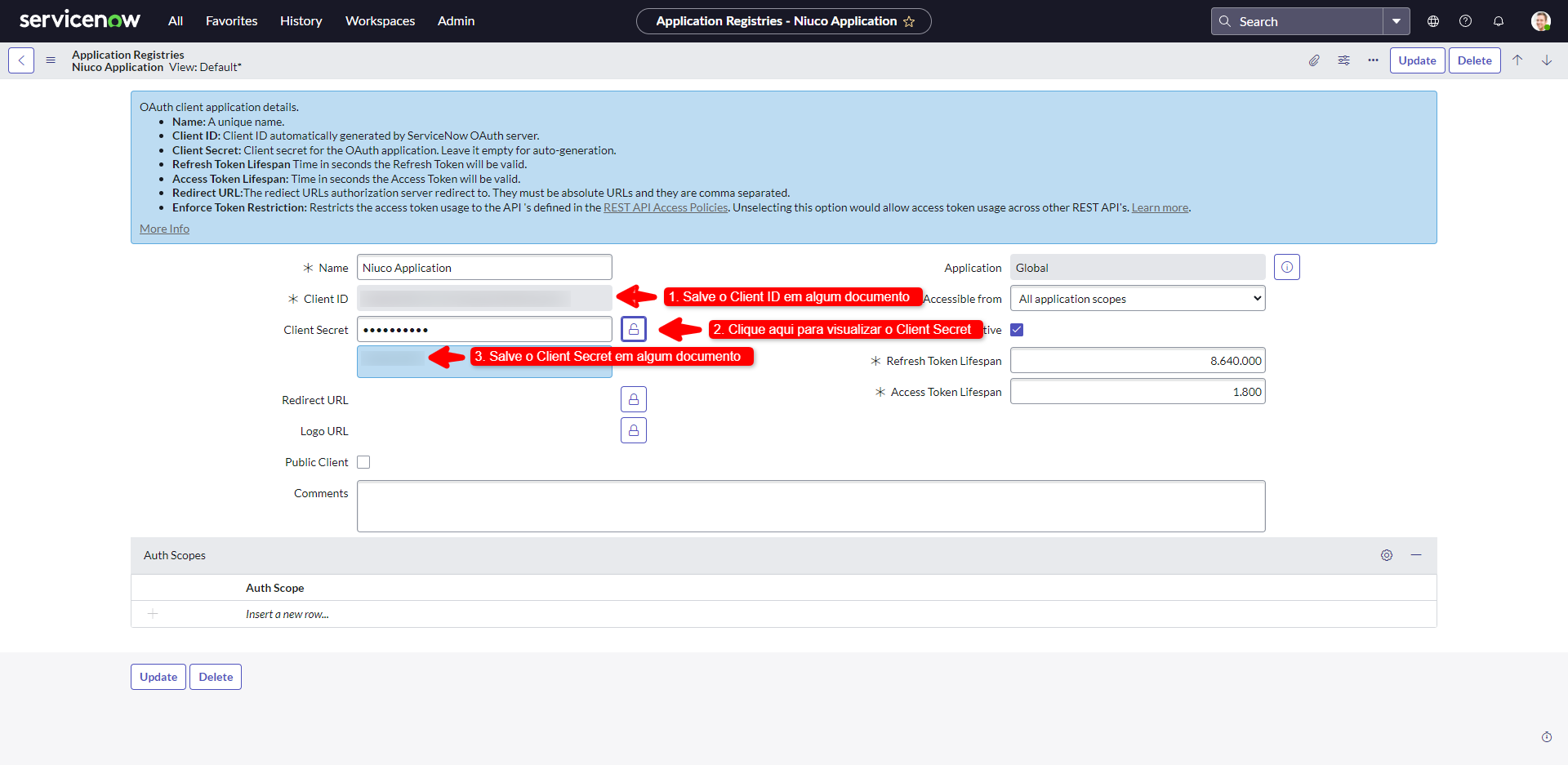Screen dimensions: 1568x765
Task: Click the Update button in the header
Action: point(1417,60)
